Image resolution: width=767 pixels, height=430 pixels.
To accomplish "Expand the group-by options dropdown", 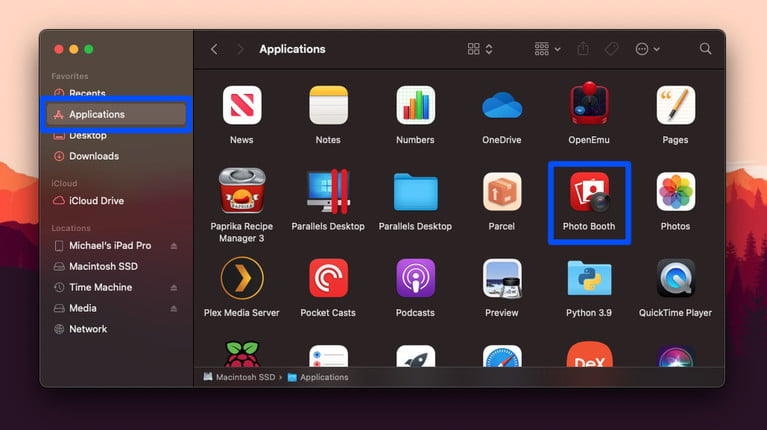I will pyautogui.click(x=547, y=49).
